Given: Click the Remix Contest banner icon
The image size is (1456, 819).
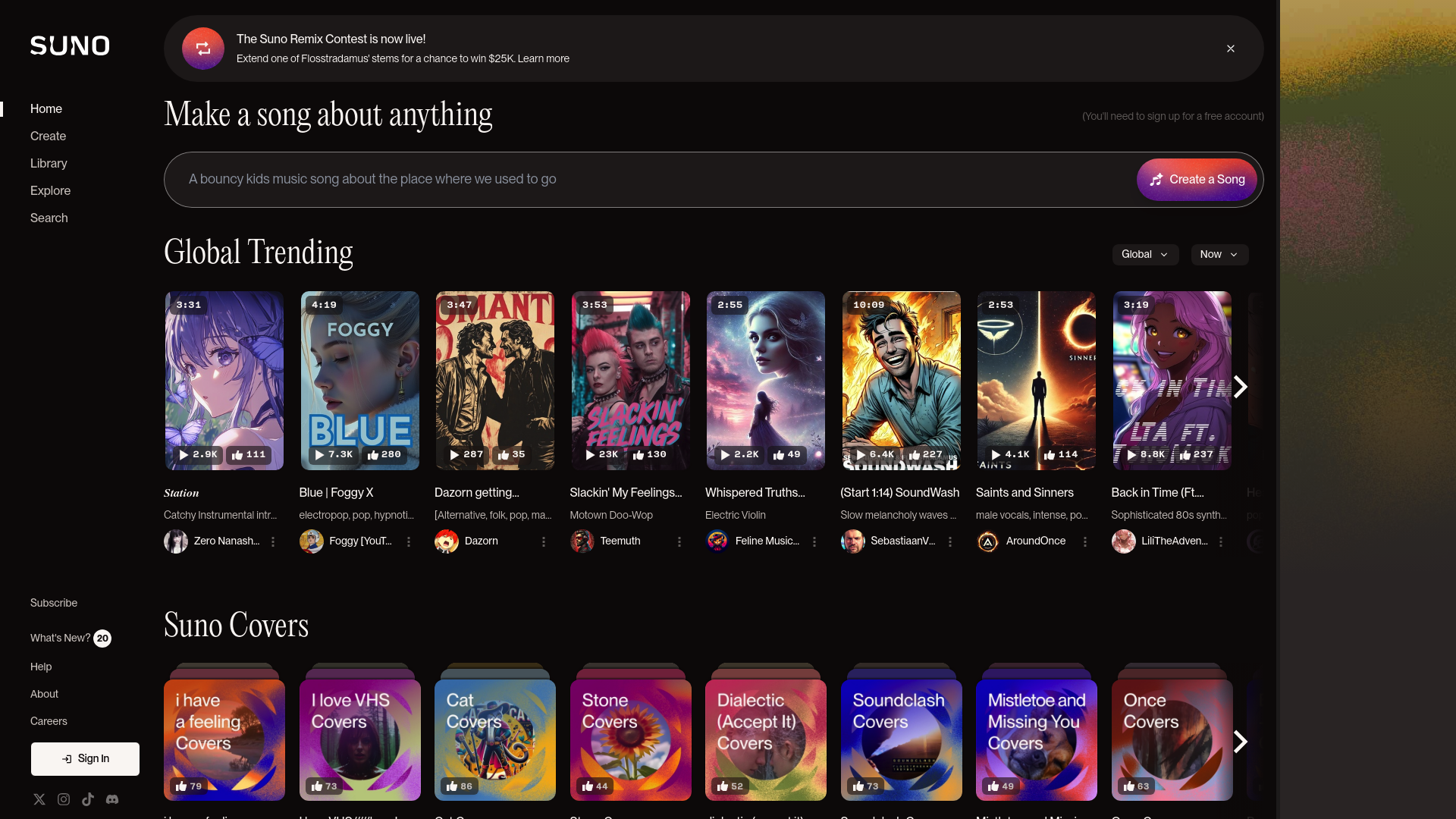Looking at the screenshot, I should coord(203,49).
